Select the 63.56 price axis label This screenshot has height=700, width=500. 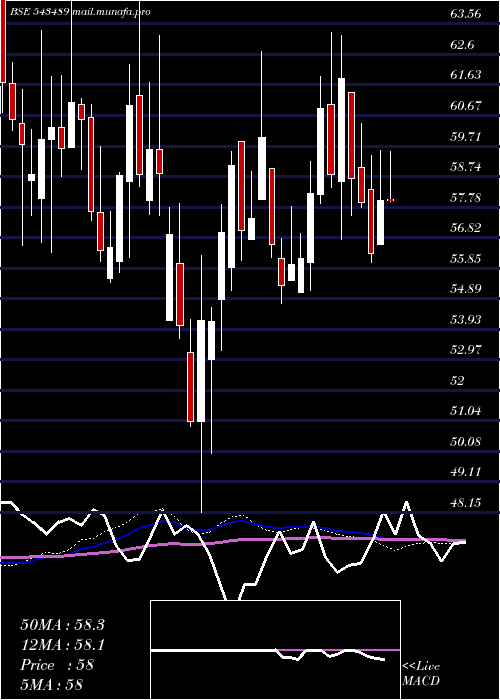[466, 13]
